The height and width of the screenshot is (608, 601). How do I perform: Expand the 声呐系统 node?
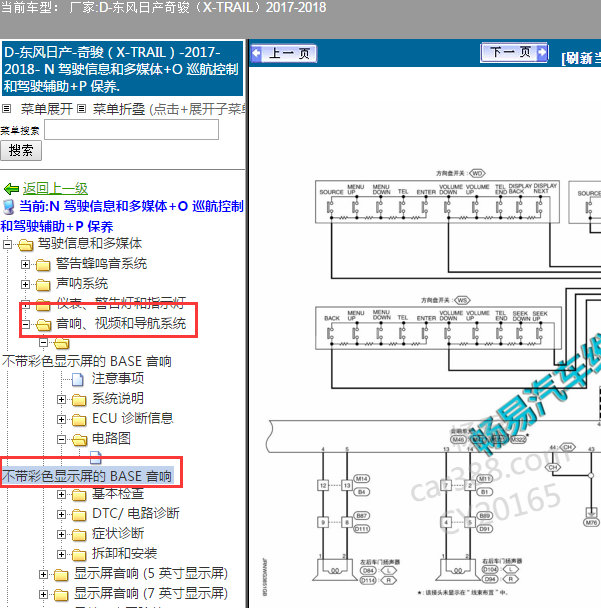(25, 284)
